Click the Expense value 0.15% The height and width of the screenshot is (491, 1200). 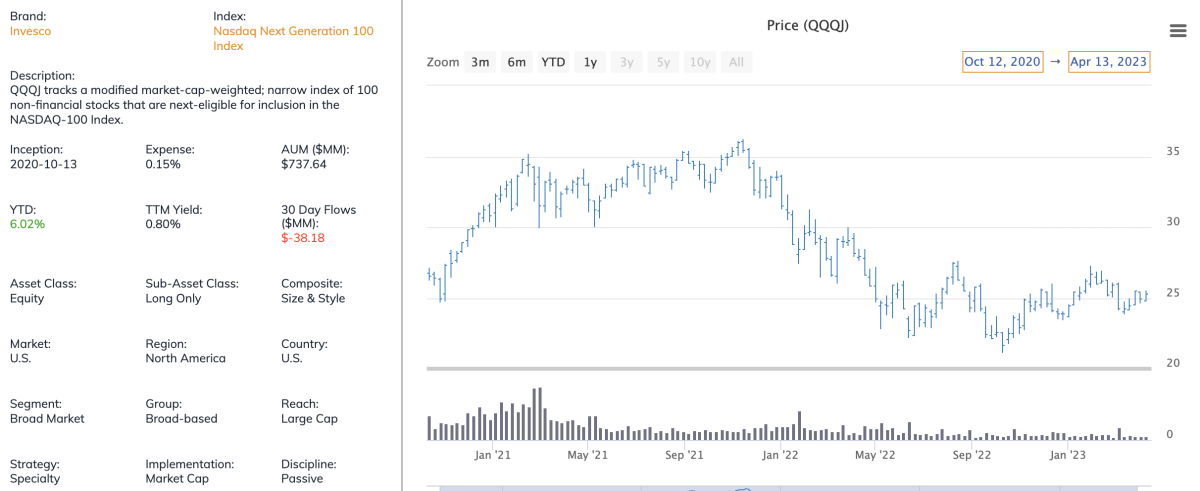(163, 164)
